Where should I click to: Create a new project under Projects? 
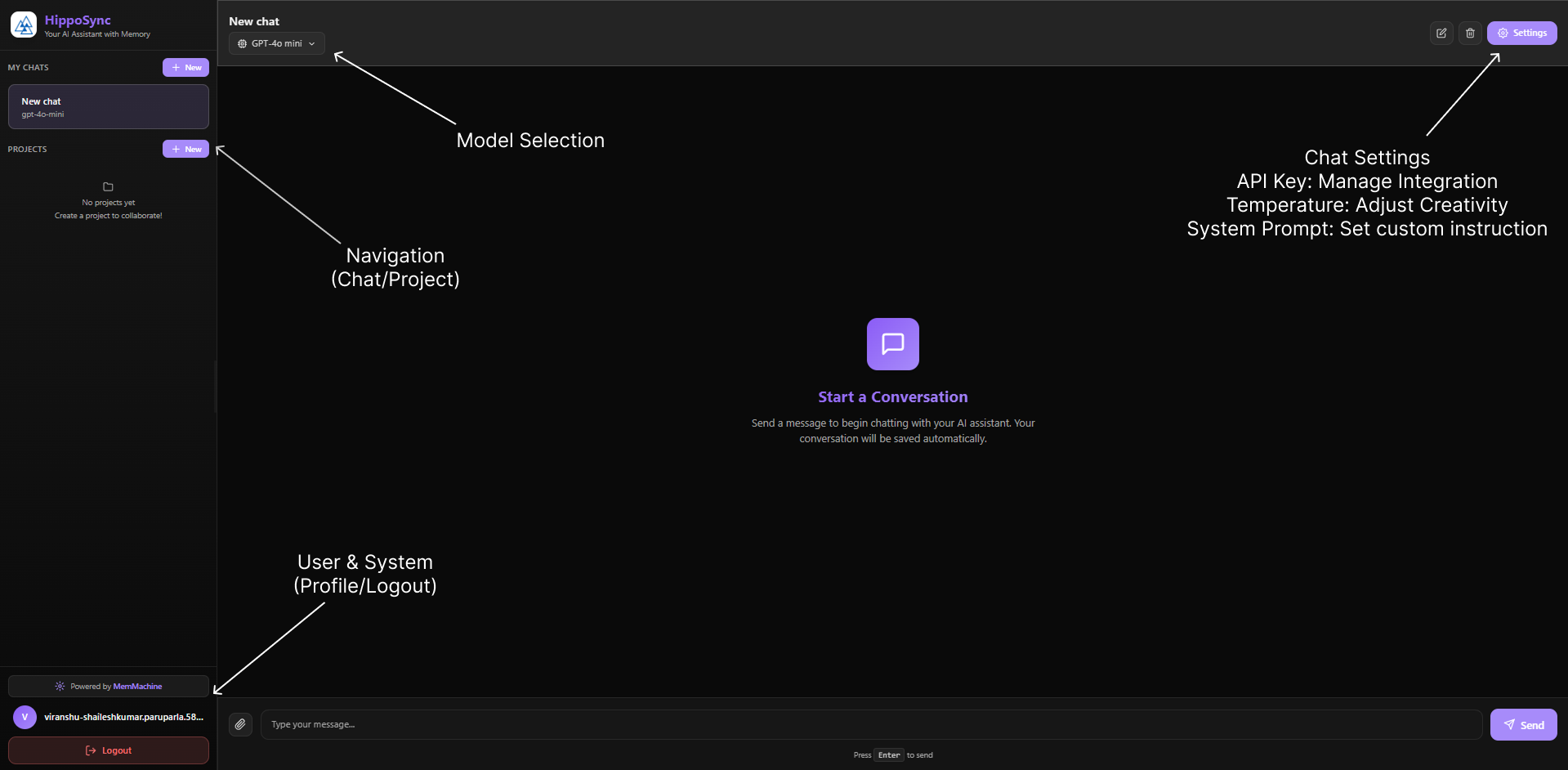[185, 149]
